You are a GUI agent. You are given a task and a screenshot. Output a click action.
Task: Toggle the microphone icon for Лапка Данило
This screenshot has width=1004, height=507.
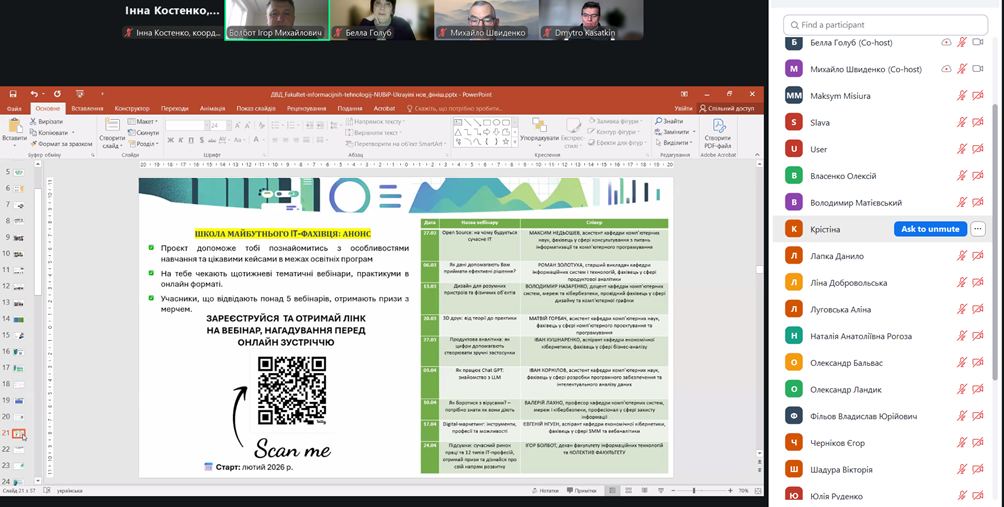point(962,256)
